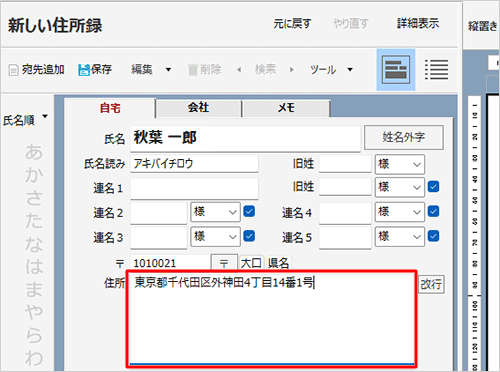This screenshot has height=372, width=500.
Task: Switch to card view layout icon
Action: point(396,70)
